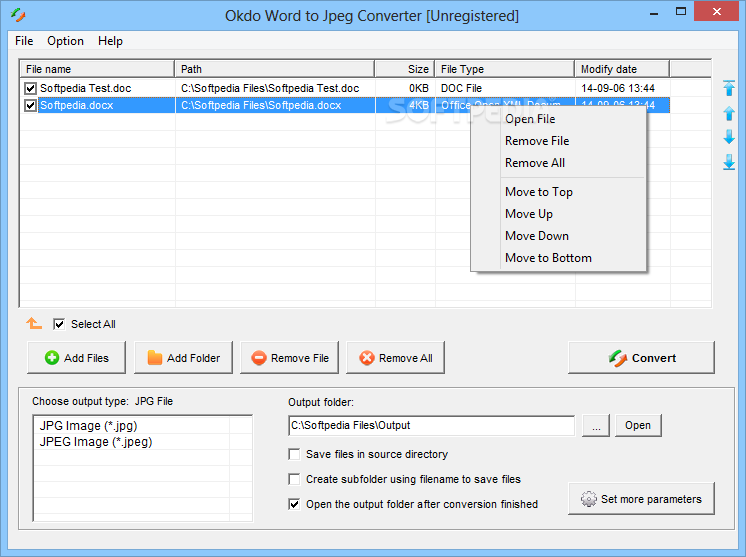This screenshot has width=746, height=557.
Task: Maximize the converter window
Action: point(681,12)
